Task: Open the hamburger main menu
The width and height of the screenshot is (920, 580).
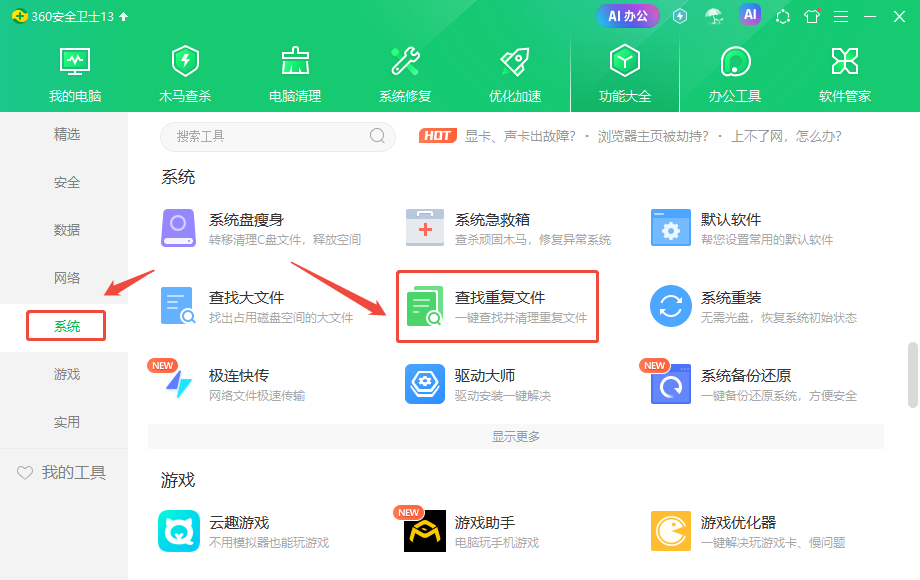Action: (841, 16)
